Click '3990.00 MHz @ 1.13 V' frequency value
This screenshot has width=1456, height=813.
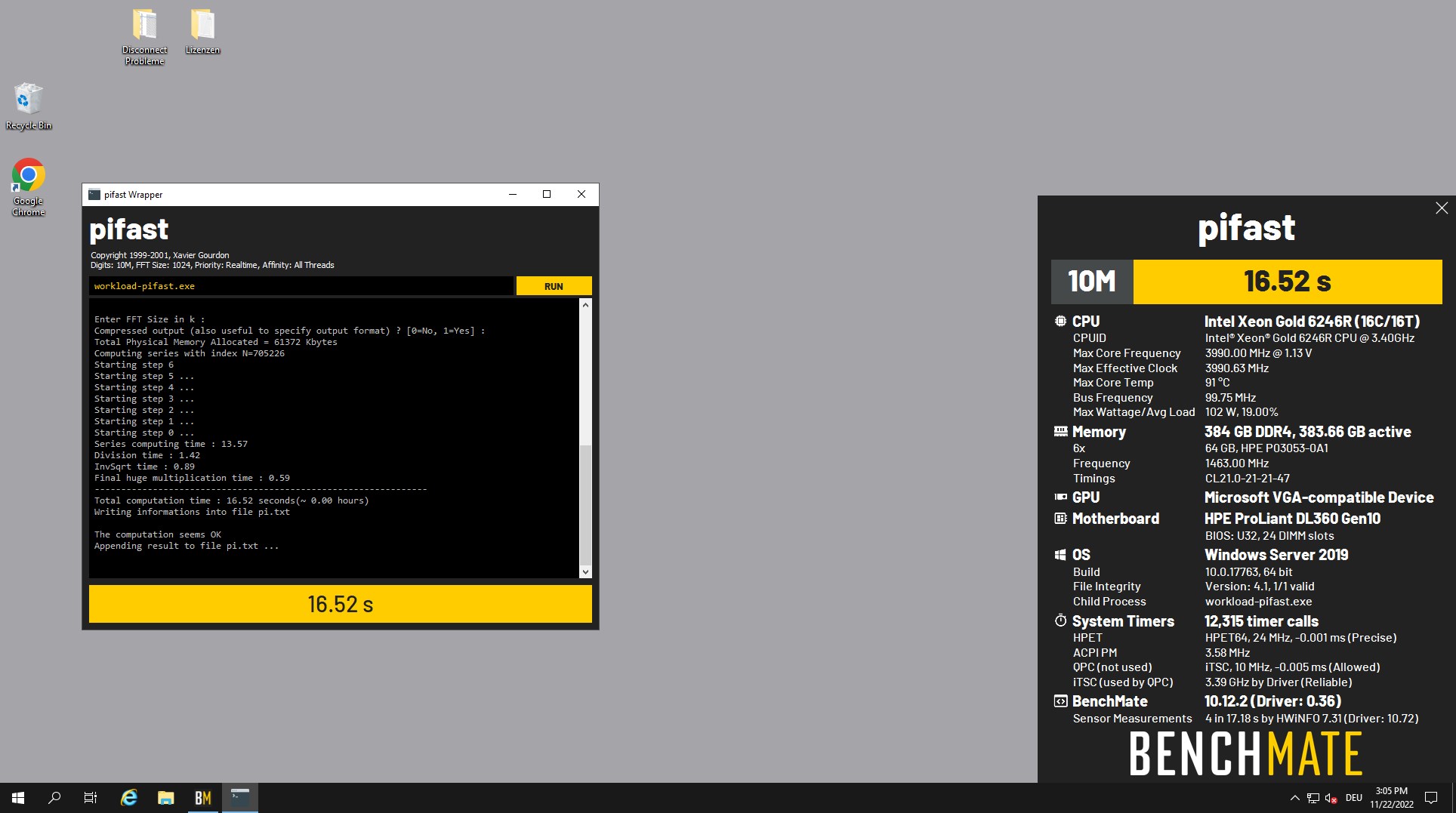coord(1258,353)
